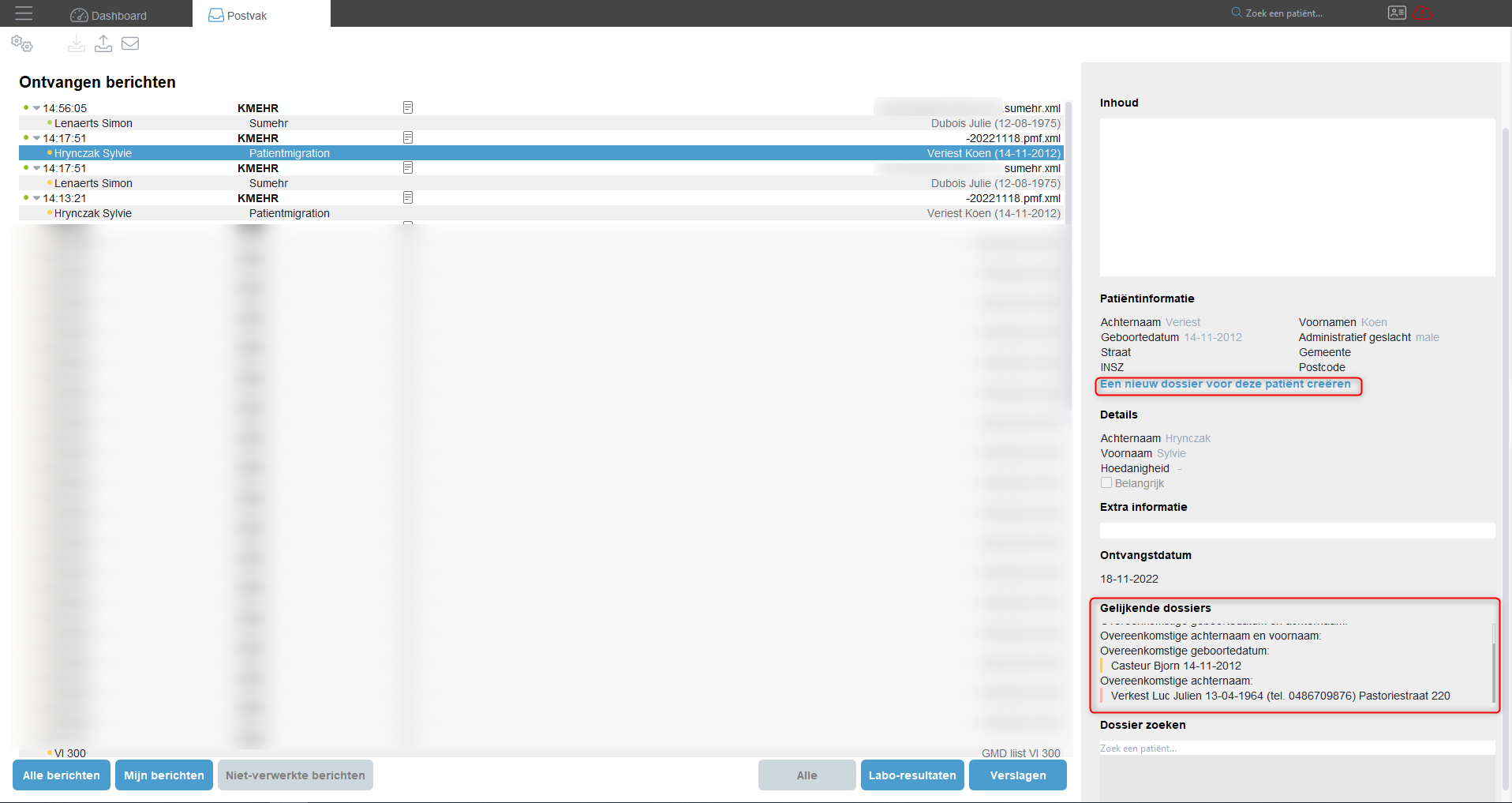The width and height of the screenshot is (1512, 803).
Task: Click the red cloud warning icon
Action: (x=1423, y=13)
